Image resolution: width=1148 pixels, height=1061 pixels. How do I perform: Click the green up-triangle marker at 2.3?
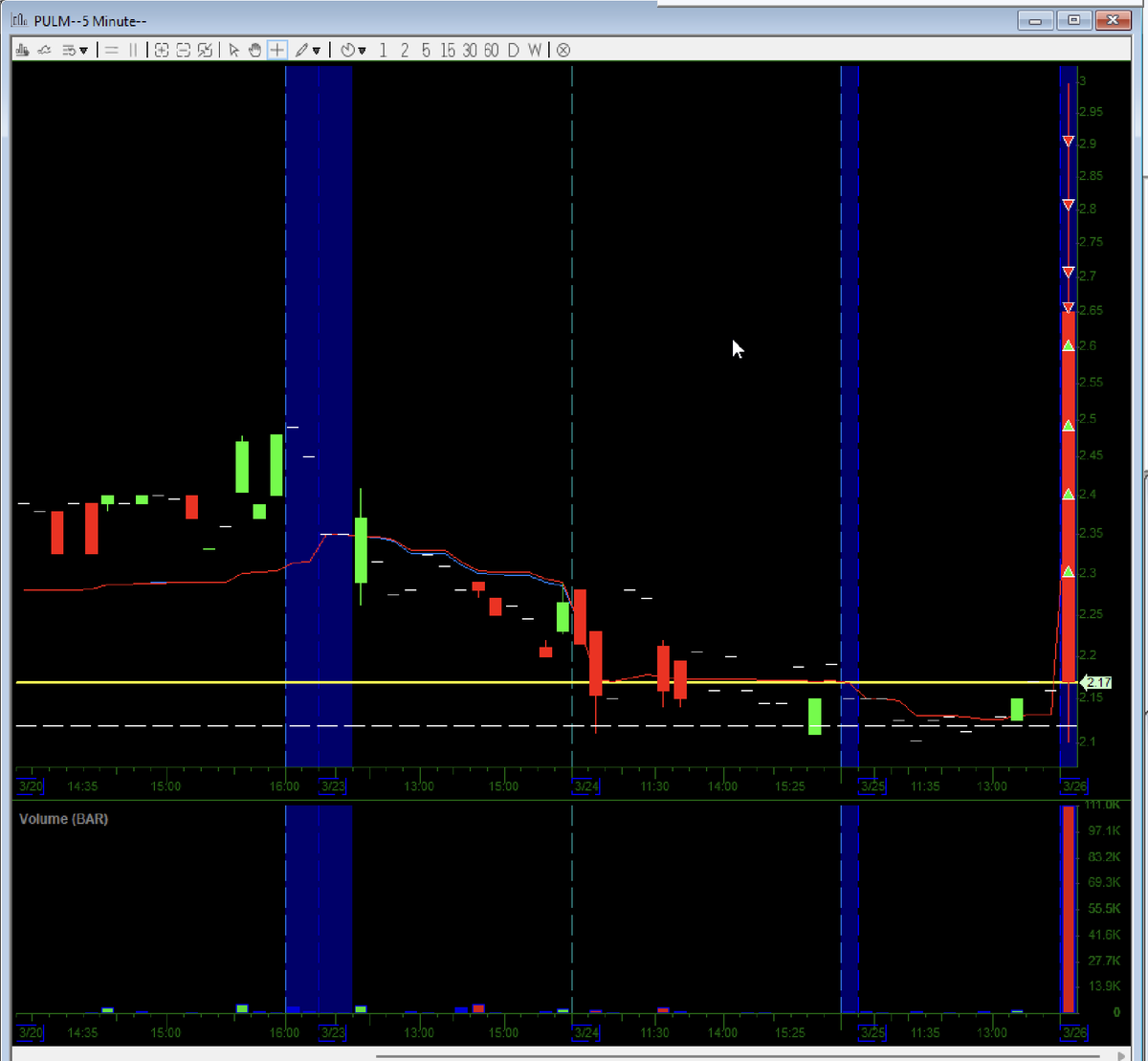(x=1069, y=571)
